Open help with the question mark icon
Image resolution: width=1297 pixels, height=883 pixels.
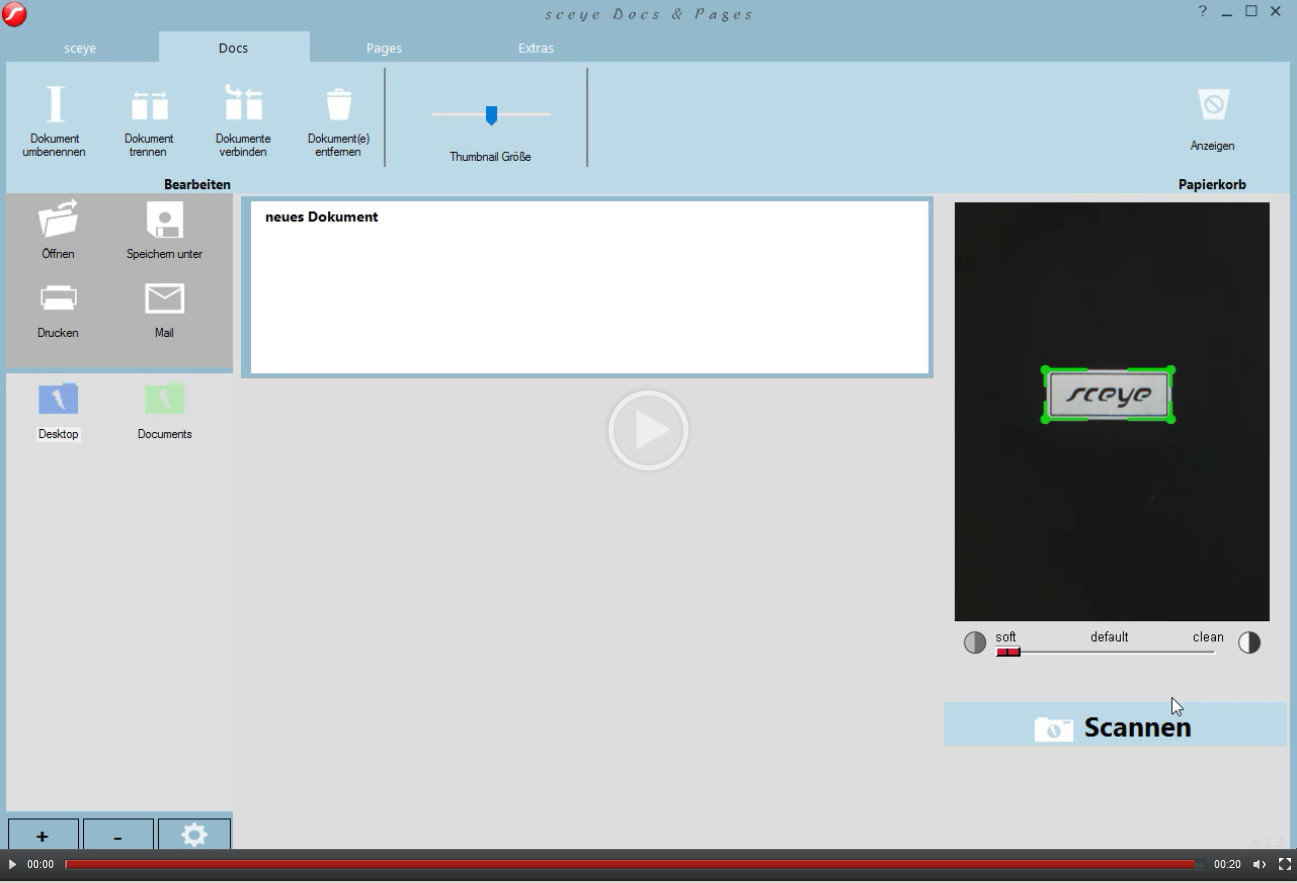[1202, 11]
